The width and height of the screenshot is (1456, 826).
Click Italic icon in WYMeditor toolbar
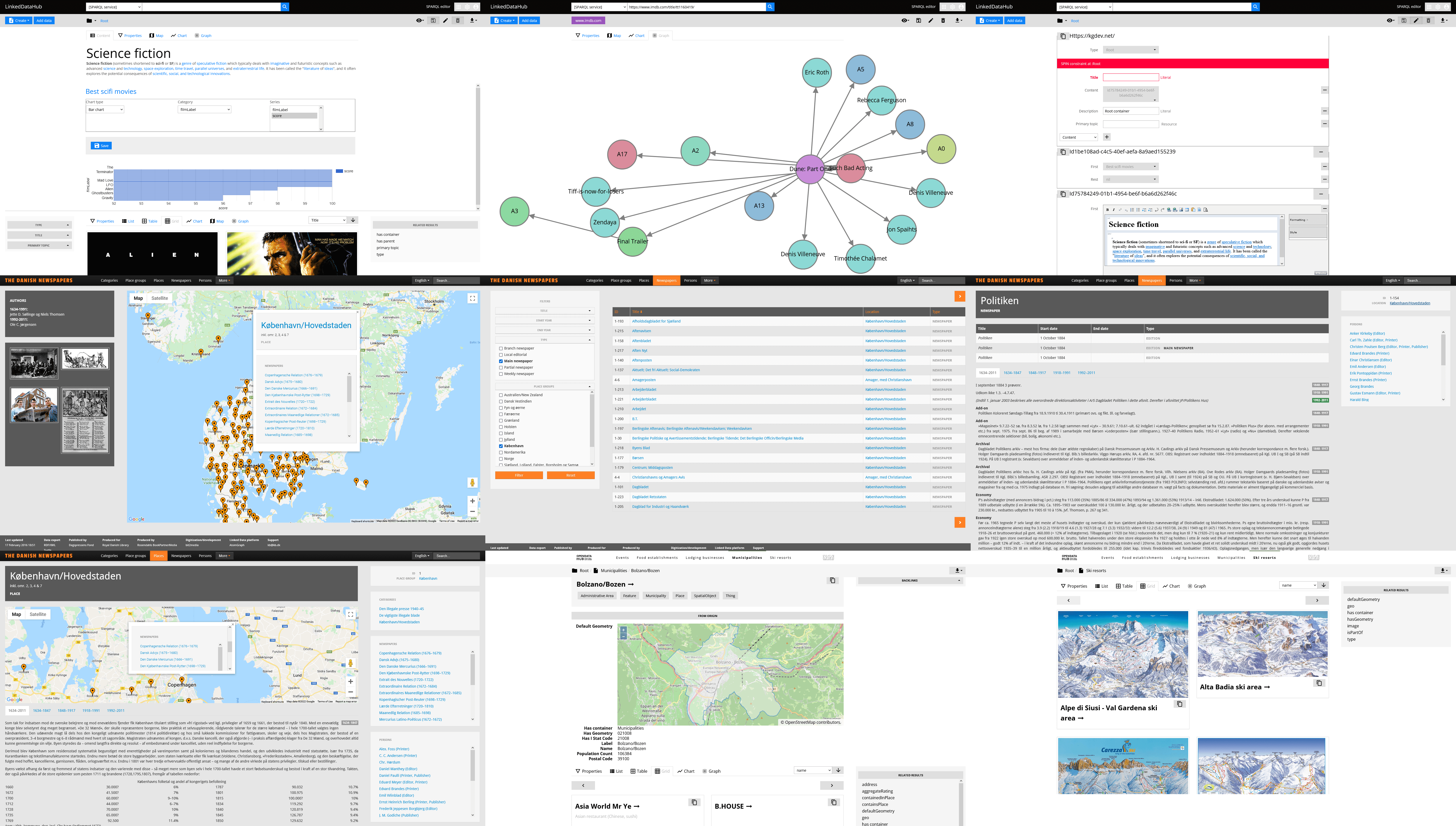click(1113, 210)
